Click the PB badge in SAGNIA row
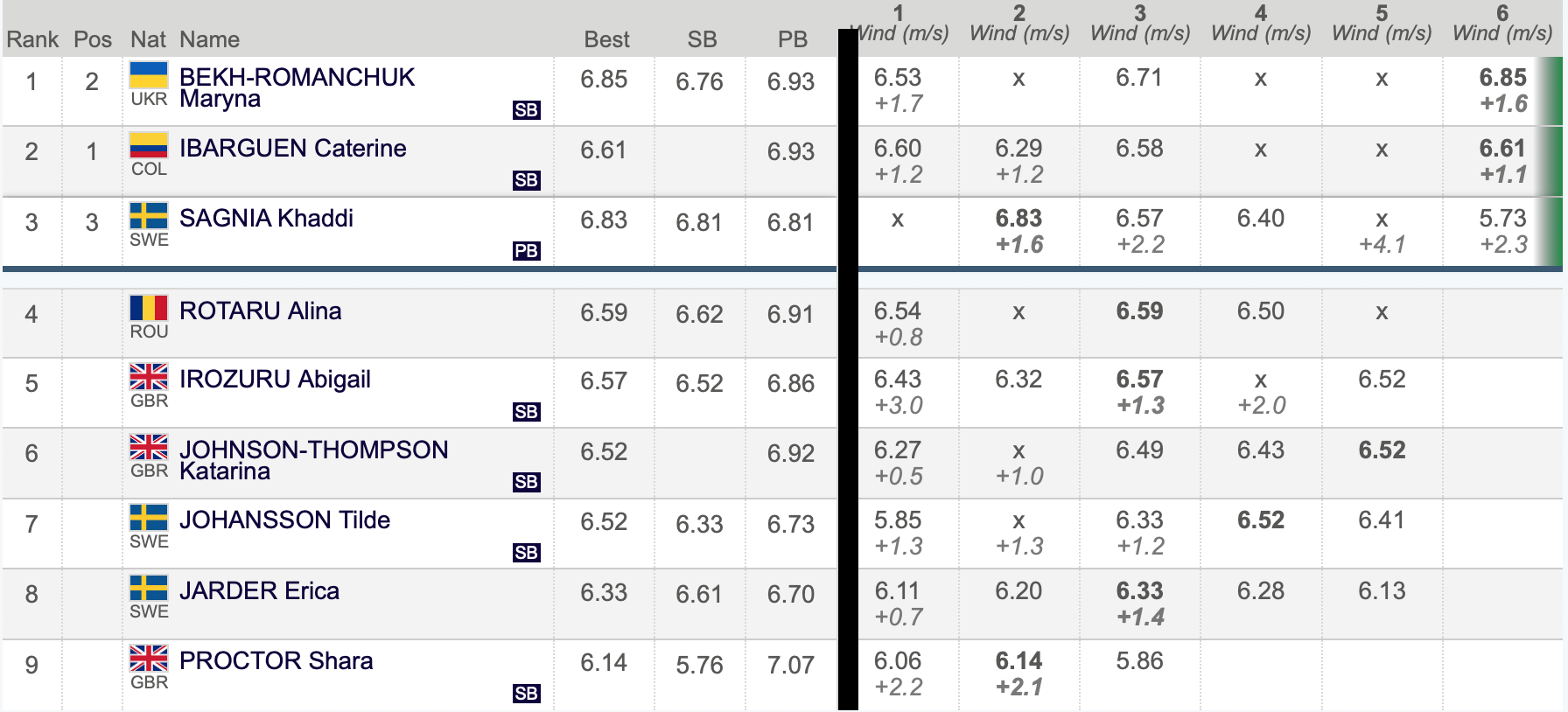The width and height of the screenshot is (1568, 712). tap(526, 251)
